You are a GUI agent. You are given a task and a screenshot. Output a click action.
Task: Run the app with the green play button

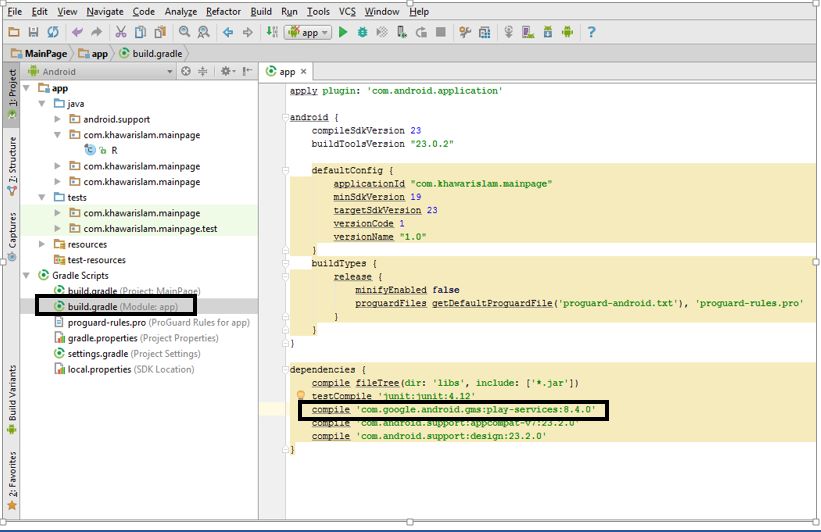click(343, 32)
